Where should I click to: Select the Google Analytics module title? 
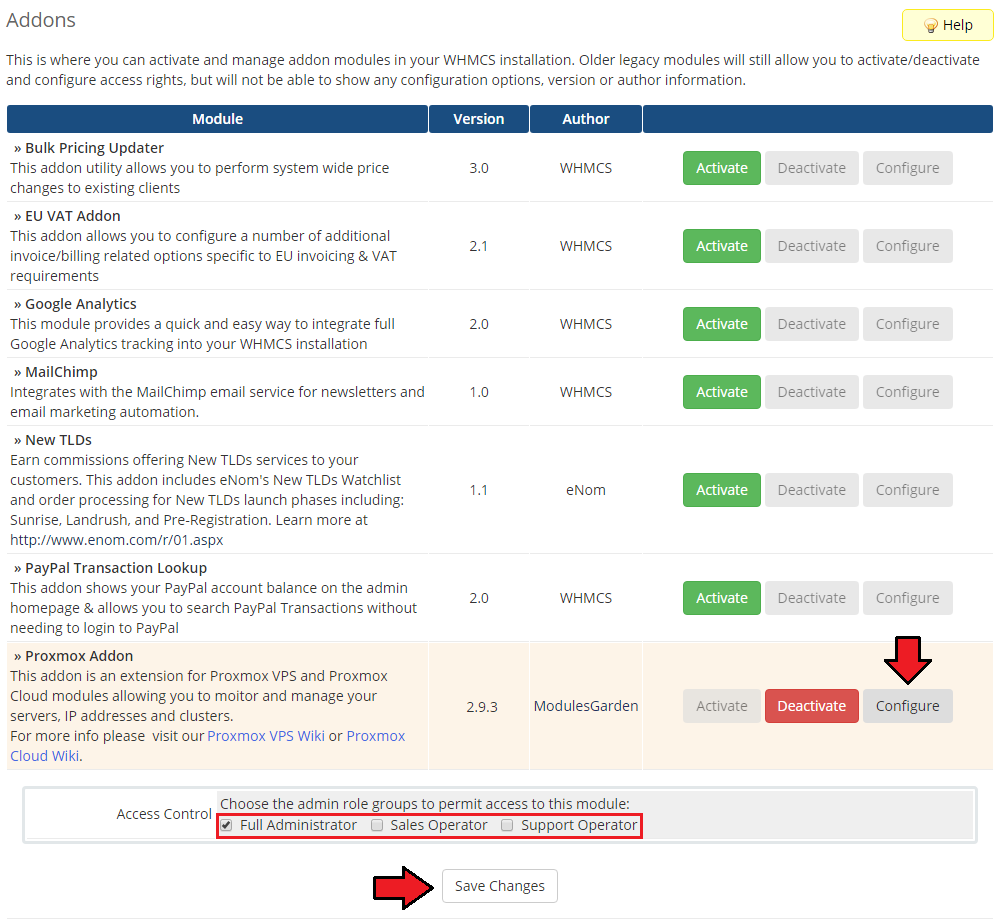pyautogui.click(x=81, y=304)
